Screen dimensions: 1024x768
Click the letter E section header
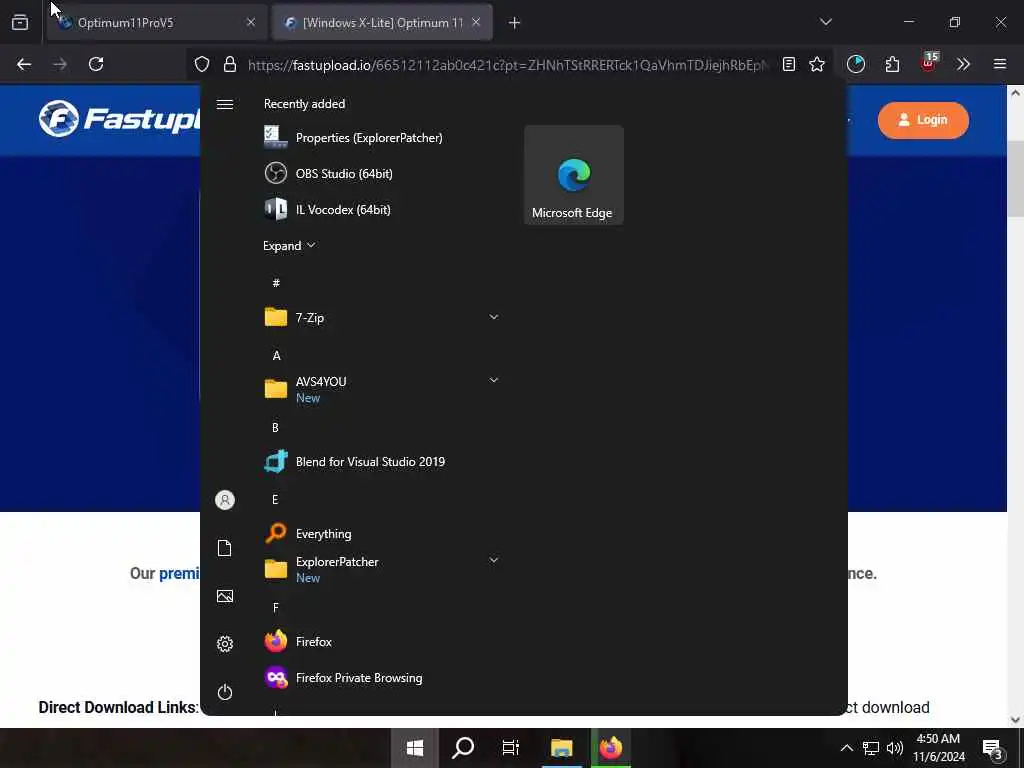pyautogui.click(x=275, y=500)
